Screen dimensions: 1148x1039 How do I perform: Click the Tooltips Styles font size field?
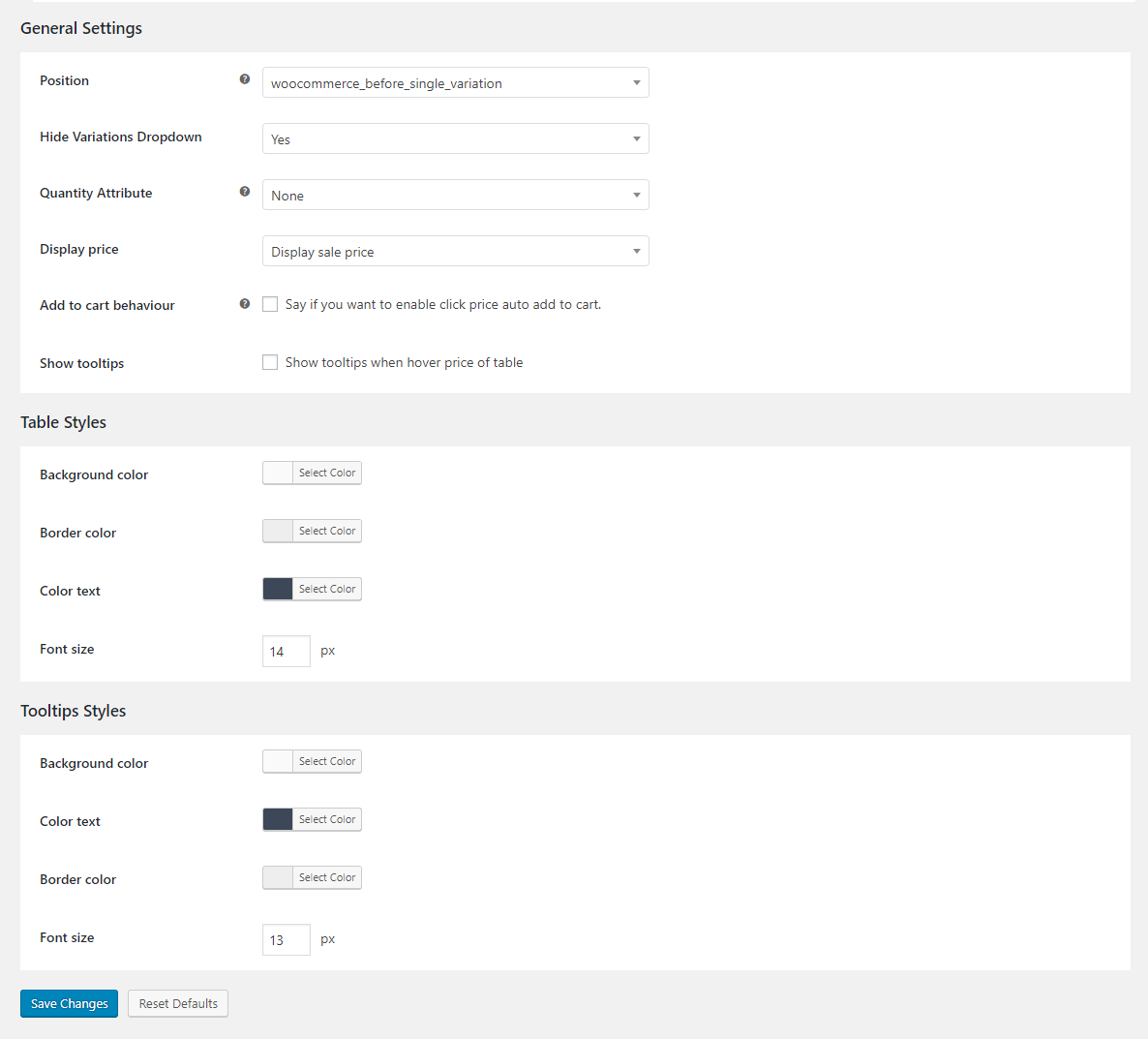[x=287, y=940]
